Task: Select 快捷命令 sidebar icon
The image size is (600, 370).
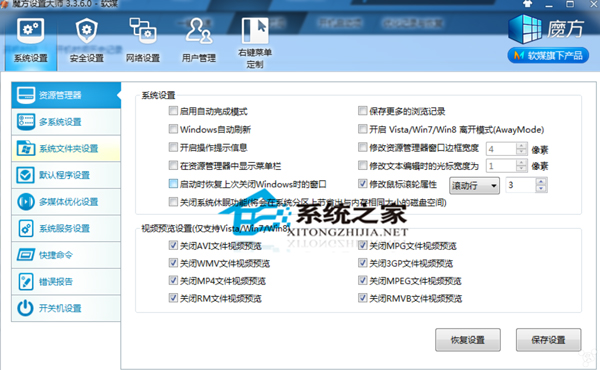Action: [26, 255]
